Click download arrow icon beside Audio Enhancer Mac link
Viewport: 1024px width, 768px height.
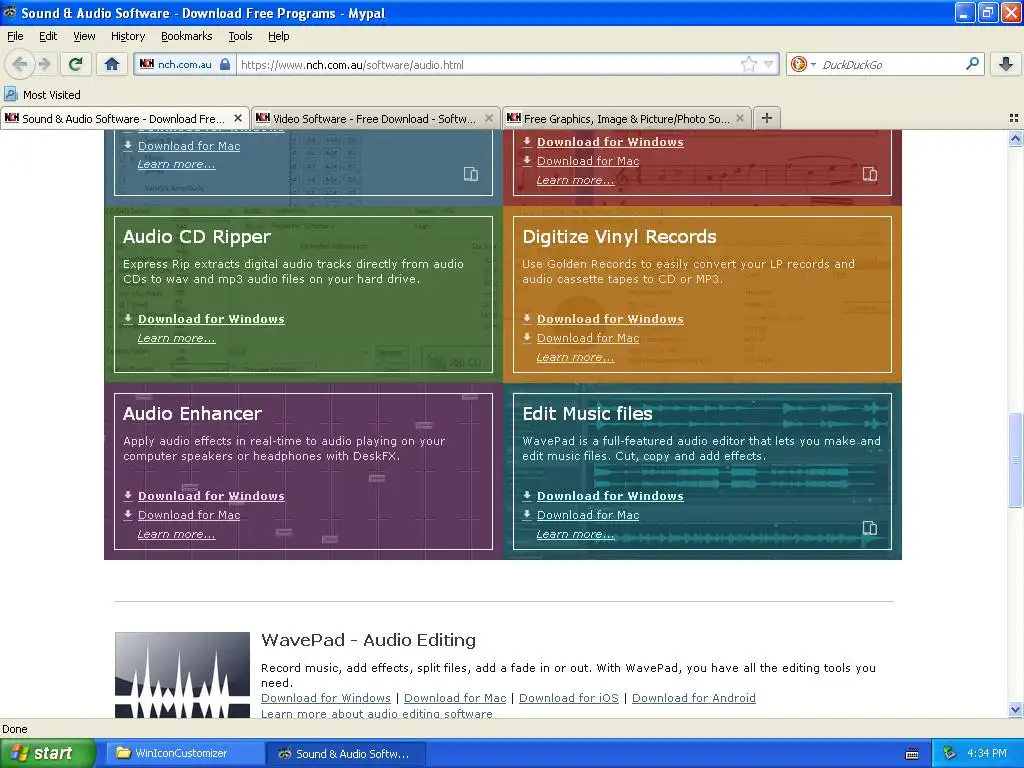[128, 515]
